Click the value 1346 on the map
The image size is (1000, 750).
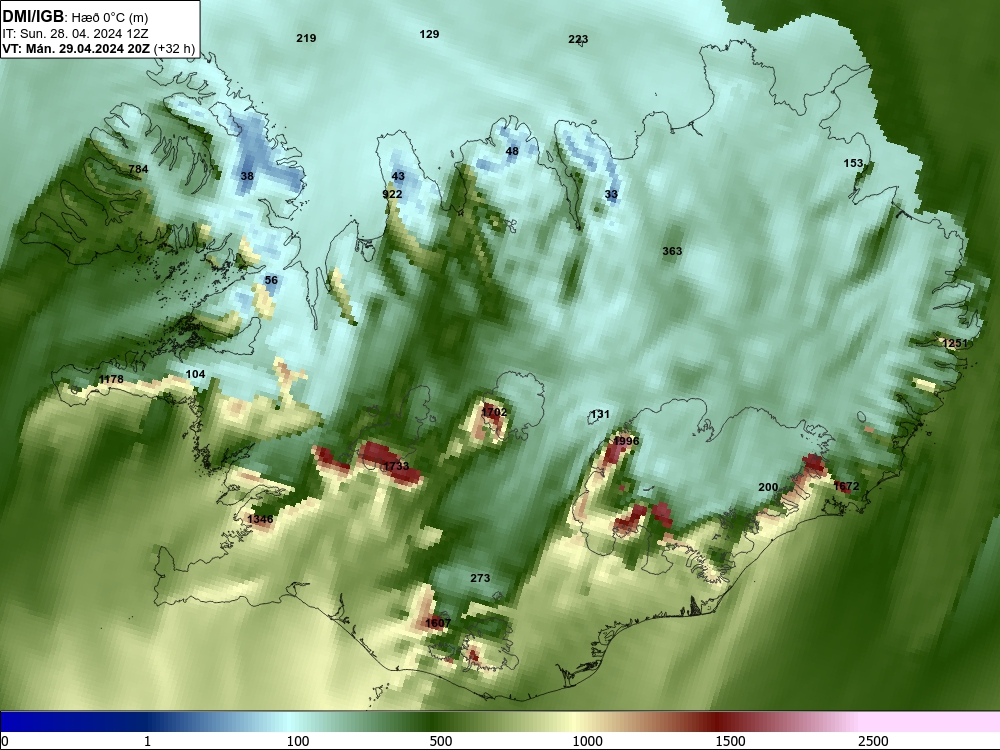tap(260, 519)
